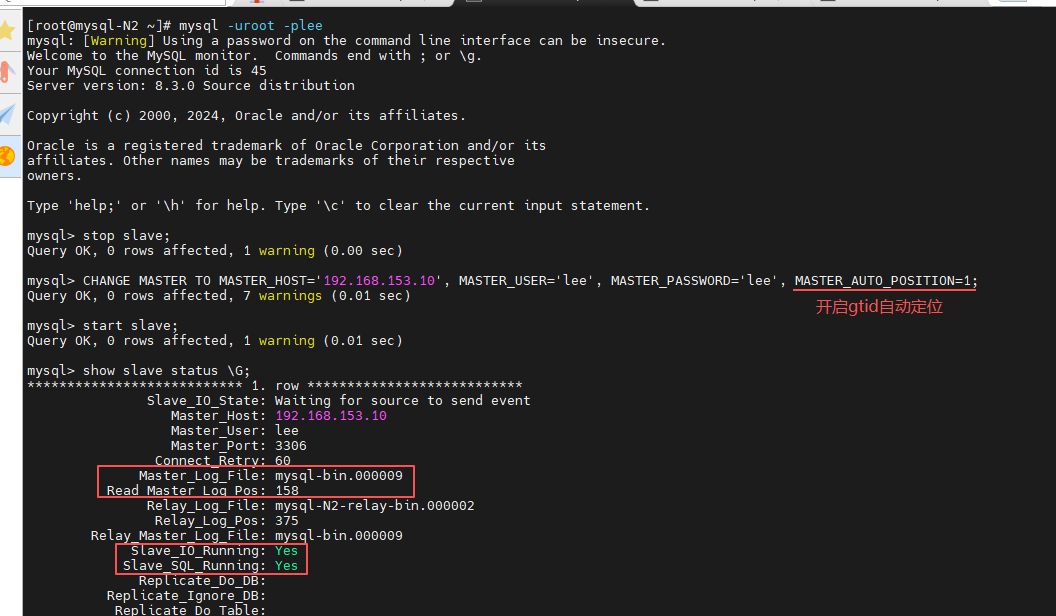The height and width of the screenshot is (616, 1056).
Task: Click Relay_Log_Pos value 375
Action: click(x=287, y=521)
